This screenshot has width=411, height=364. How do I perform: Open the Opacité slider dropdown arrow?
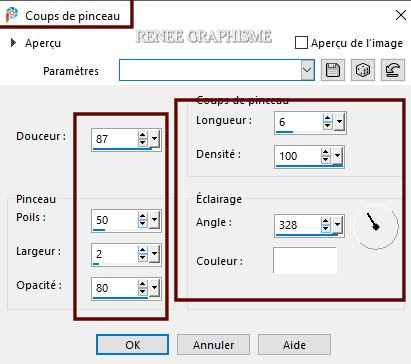[154, 287]
